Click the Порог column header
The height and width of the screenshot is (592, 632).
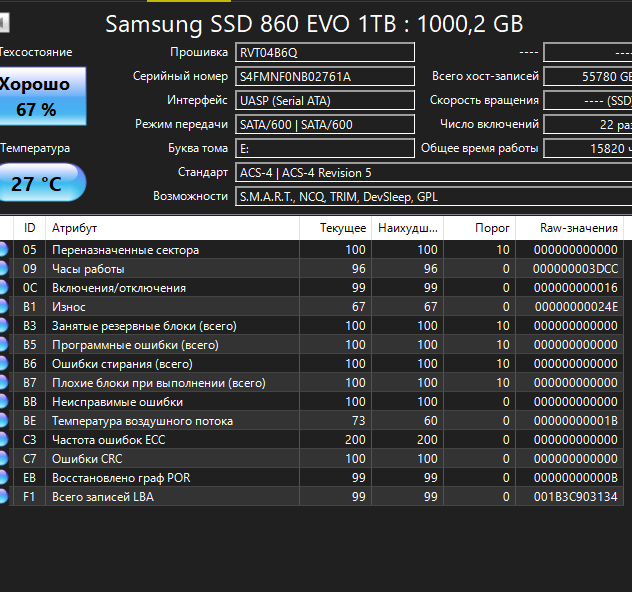click(x=480, y=228)
